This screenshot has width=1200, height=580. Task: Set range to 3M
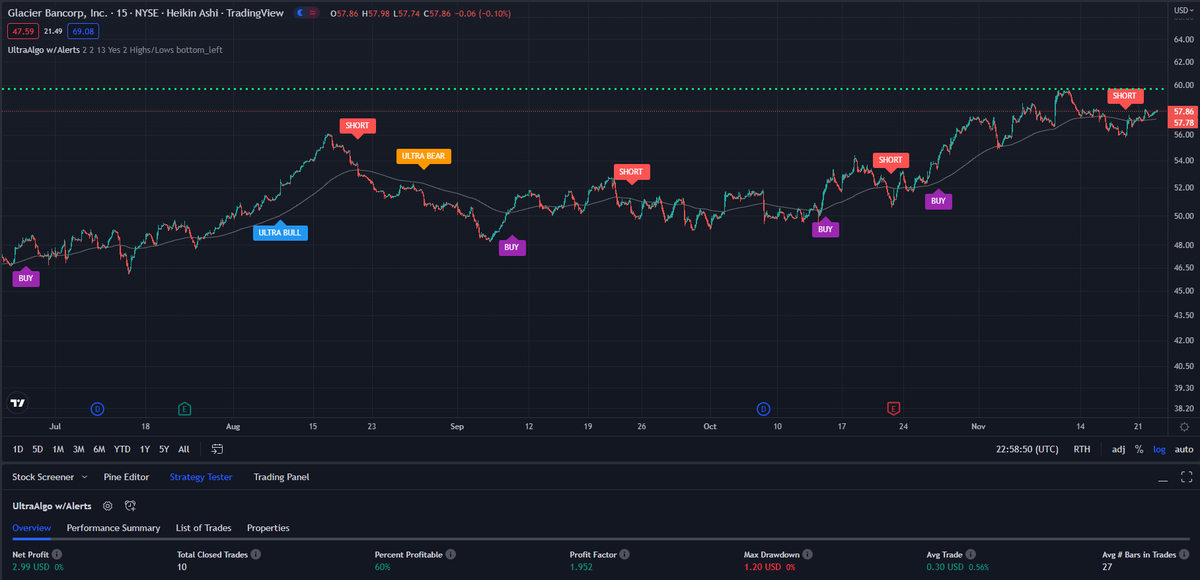[78, 450]
